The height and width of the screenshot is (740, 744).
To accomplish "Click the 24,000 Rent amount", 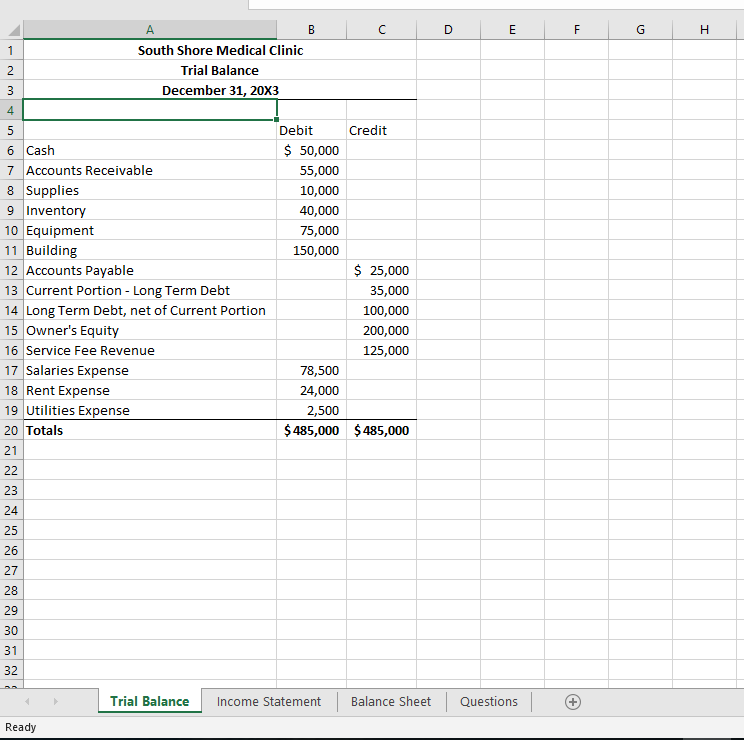I will pyautogui.click(x=311, y=390).
